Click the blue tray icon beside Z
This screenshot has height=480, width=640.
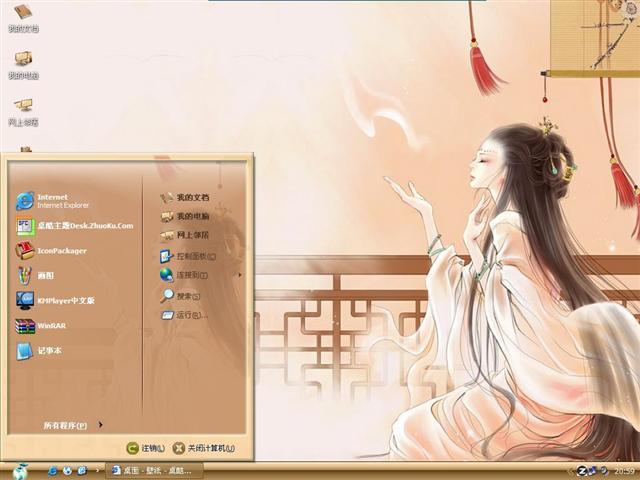click(x=593, y=471)
